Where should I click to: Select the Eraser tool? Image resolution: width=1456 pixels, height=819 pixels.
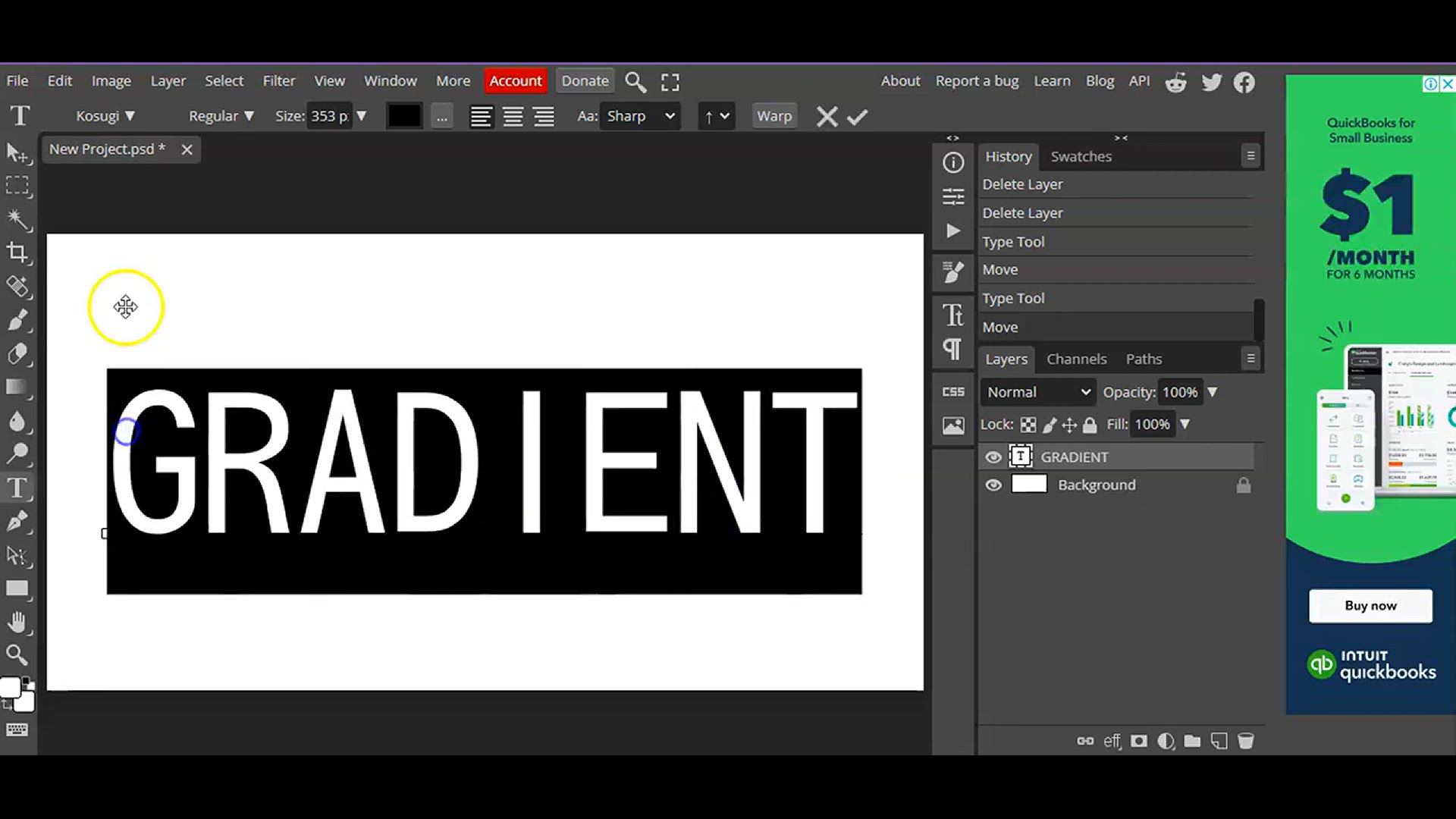[x=17, y=353]
